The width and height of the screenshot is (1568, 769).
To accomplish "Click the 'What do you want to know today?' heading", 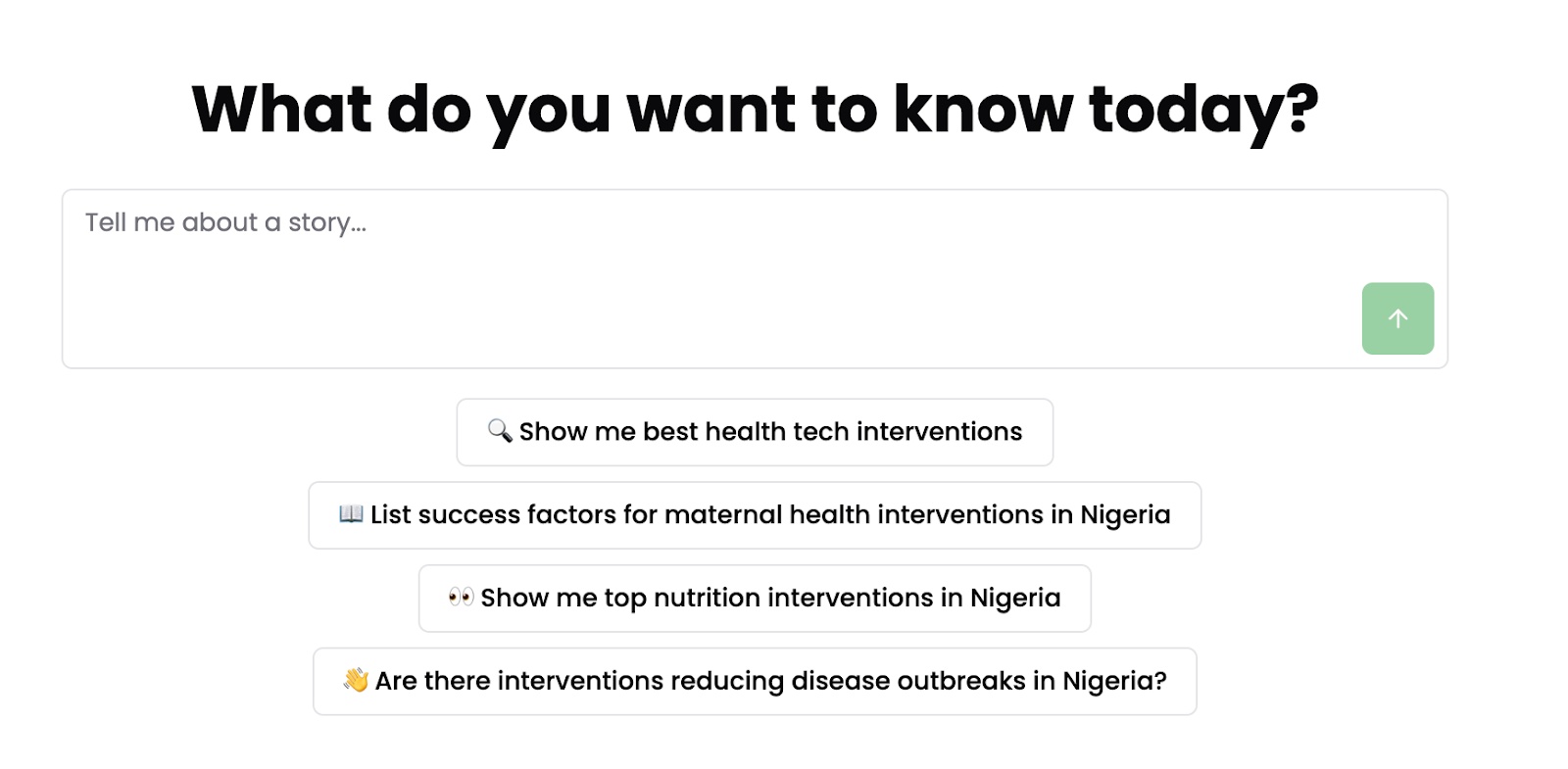I will click(x=755, y=109).
